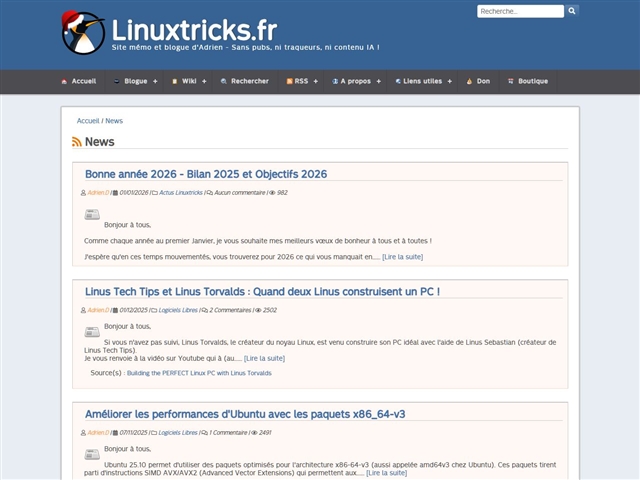
Task: Click 2 Commentaires on Linus post
Action: tap(230, 310)
